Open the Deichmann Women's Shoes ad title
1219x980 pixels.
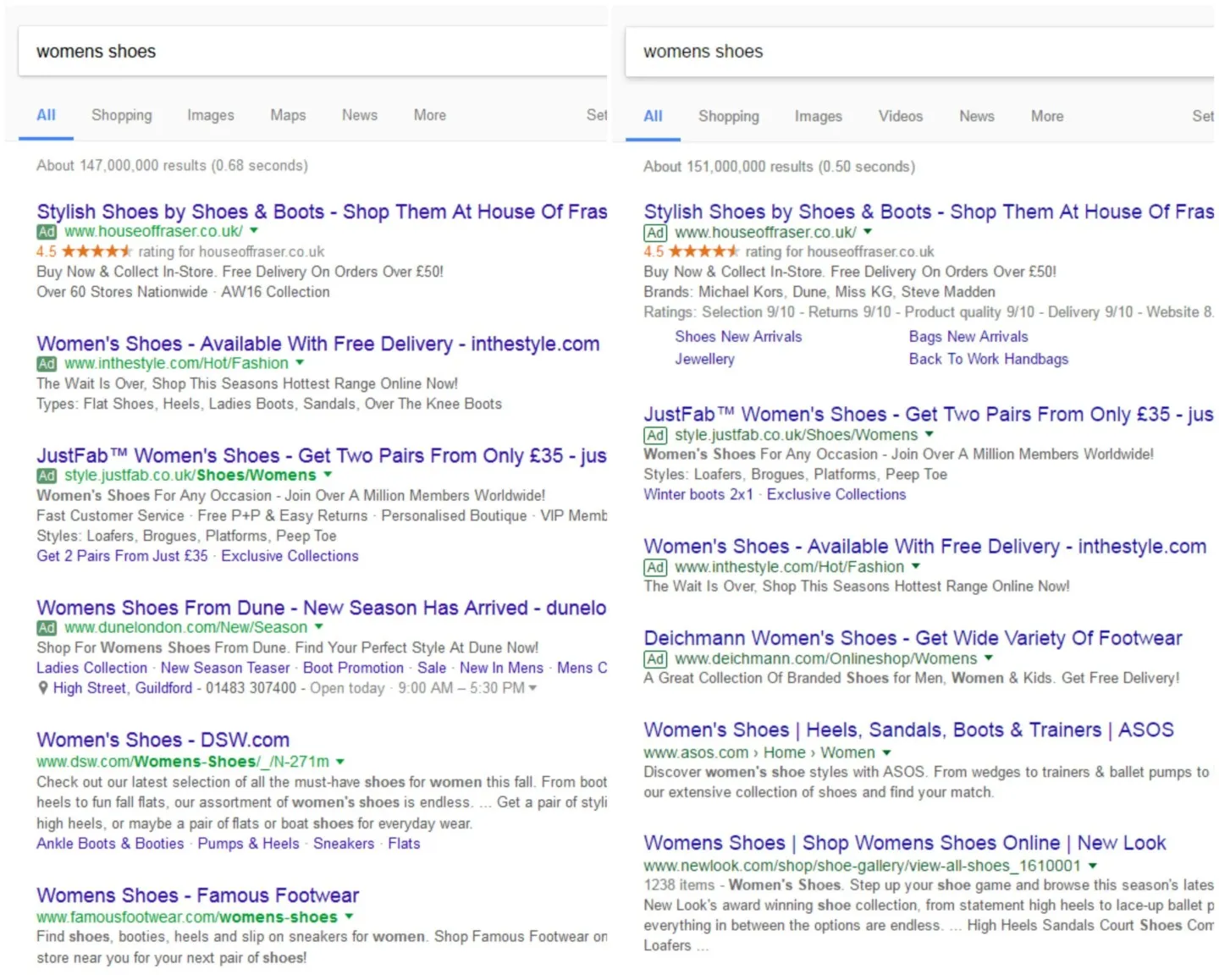tap(913, 638)
